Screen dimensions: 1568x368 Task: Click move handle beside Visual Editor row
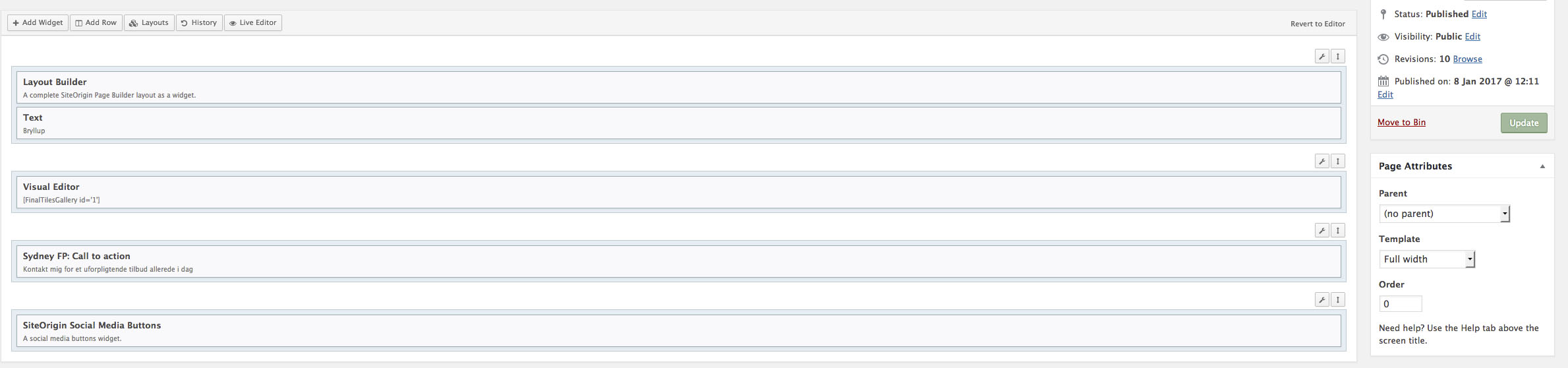point(1338,161)
